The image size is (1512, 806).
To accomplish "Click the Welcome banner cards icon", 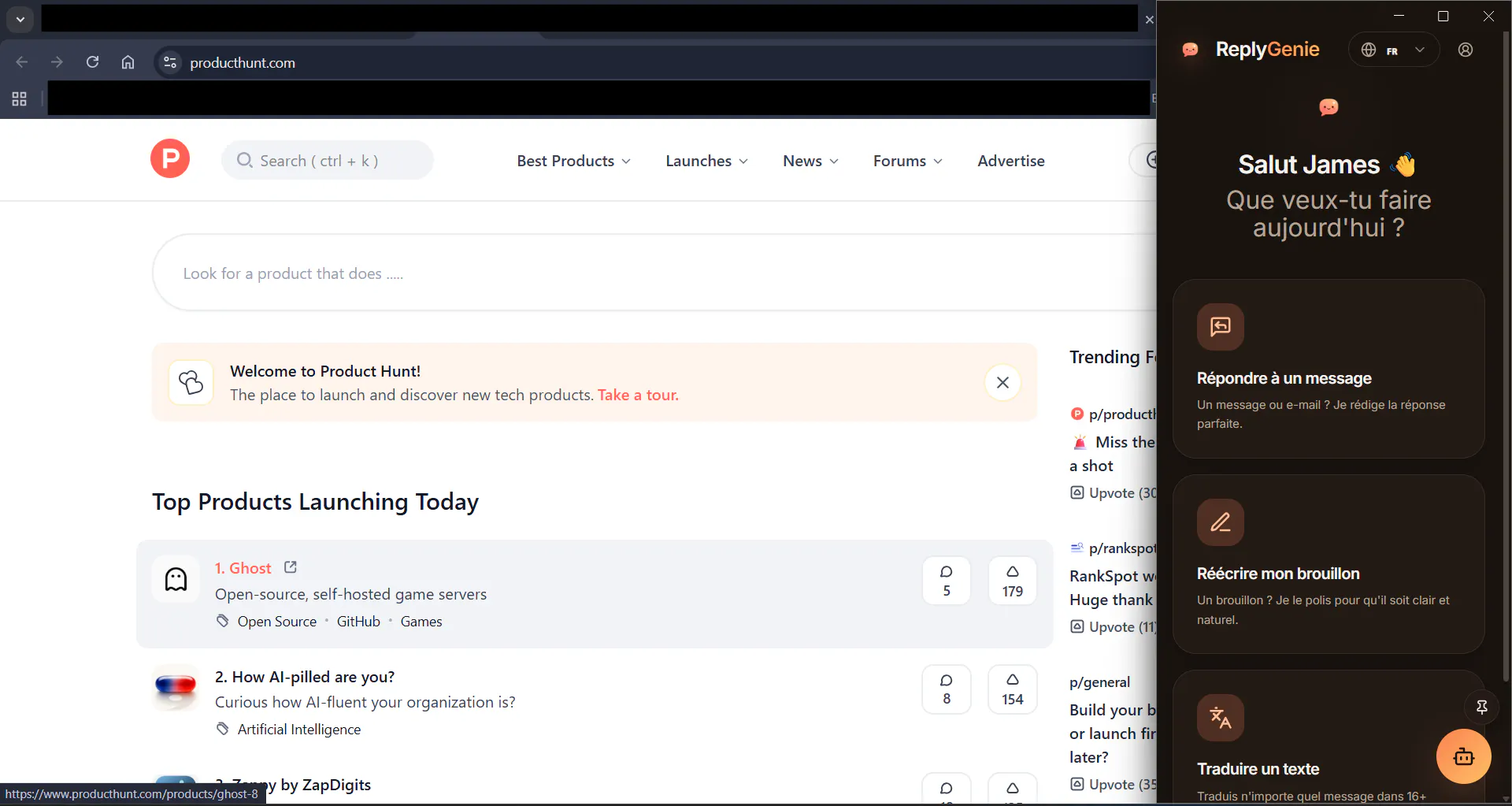I will 191,382.
